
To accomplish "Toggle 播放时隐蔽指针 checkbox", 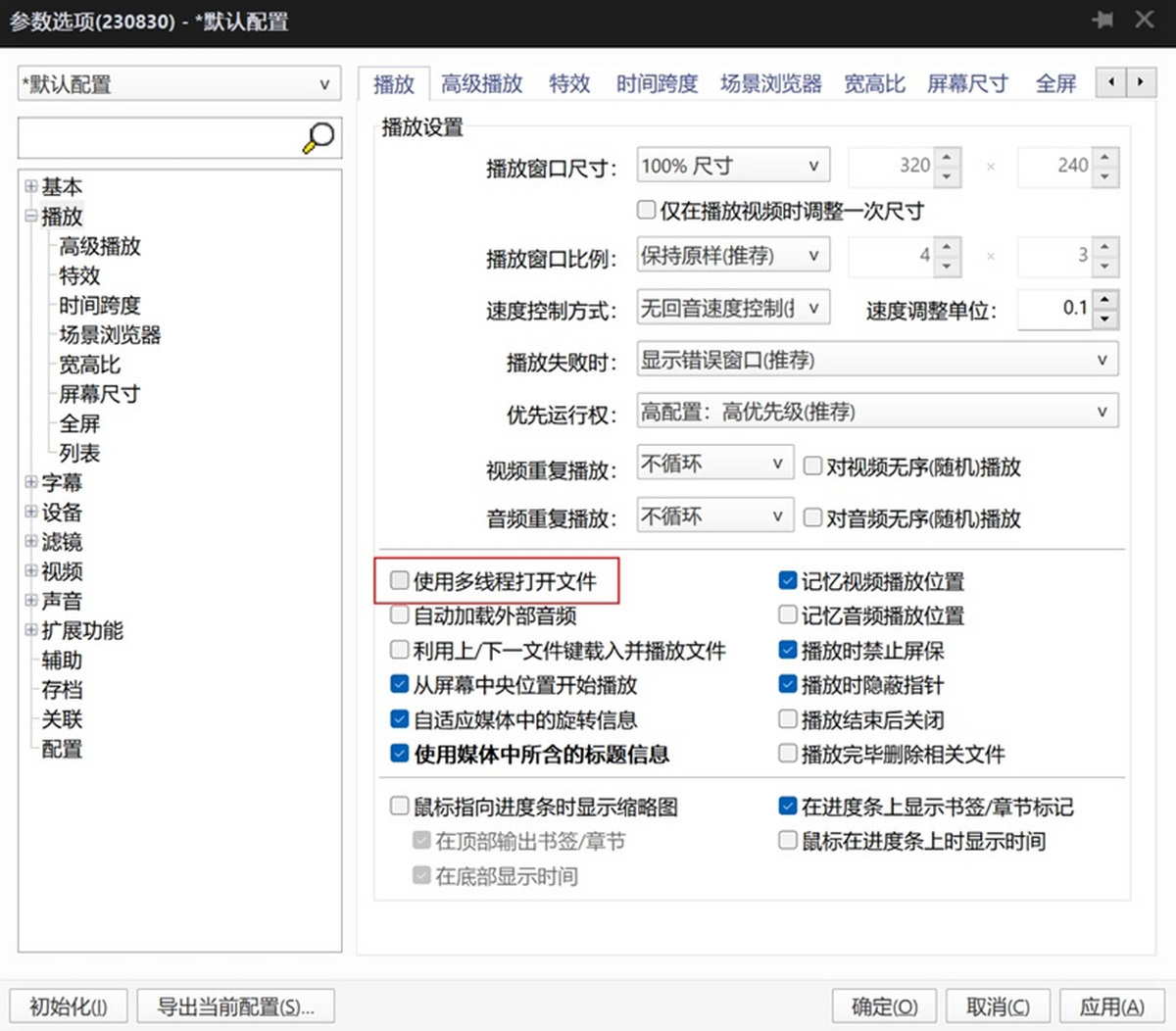I will click(788, 684).
